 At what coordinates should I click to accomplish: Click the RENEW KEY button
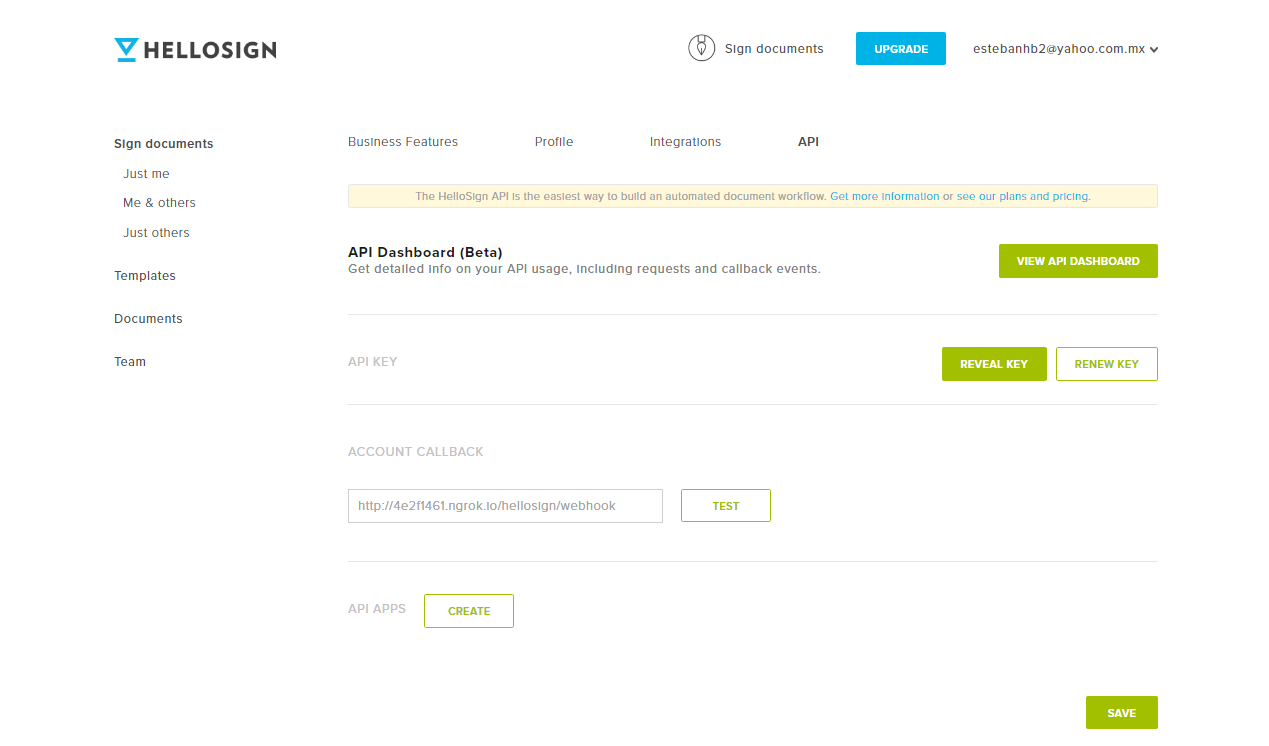pos(1107,364)
